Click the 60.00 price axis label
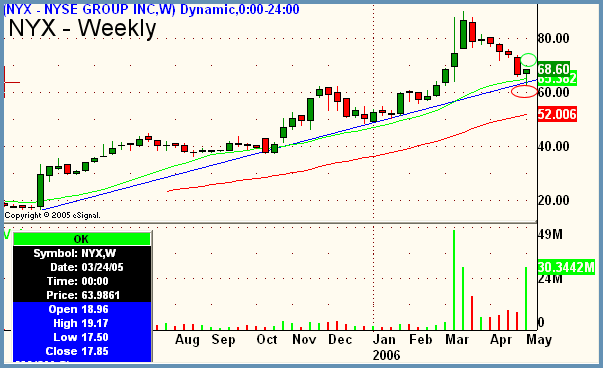Viewport: 603px width, 368px height. click(x=553, y=92)
